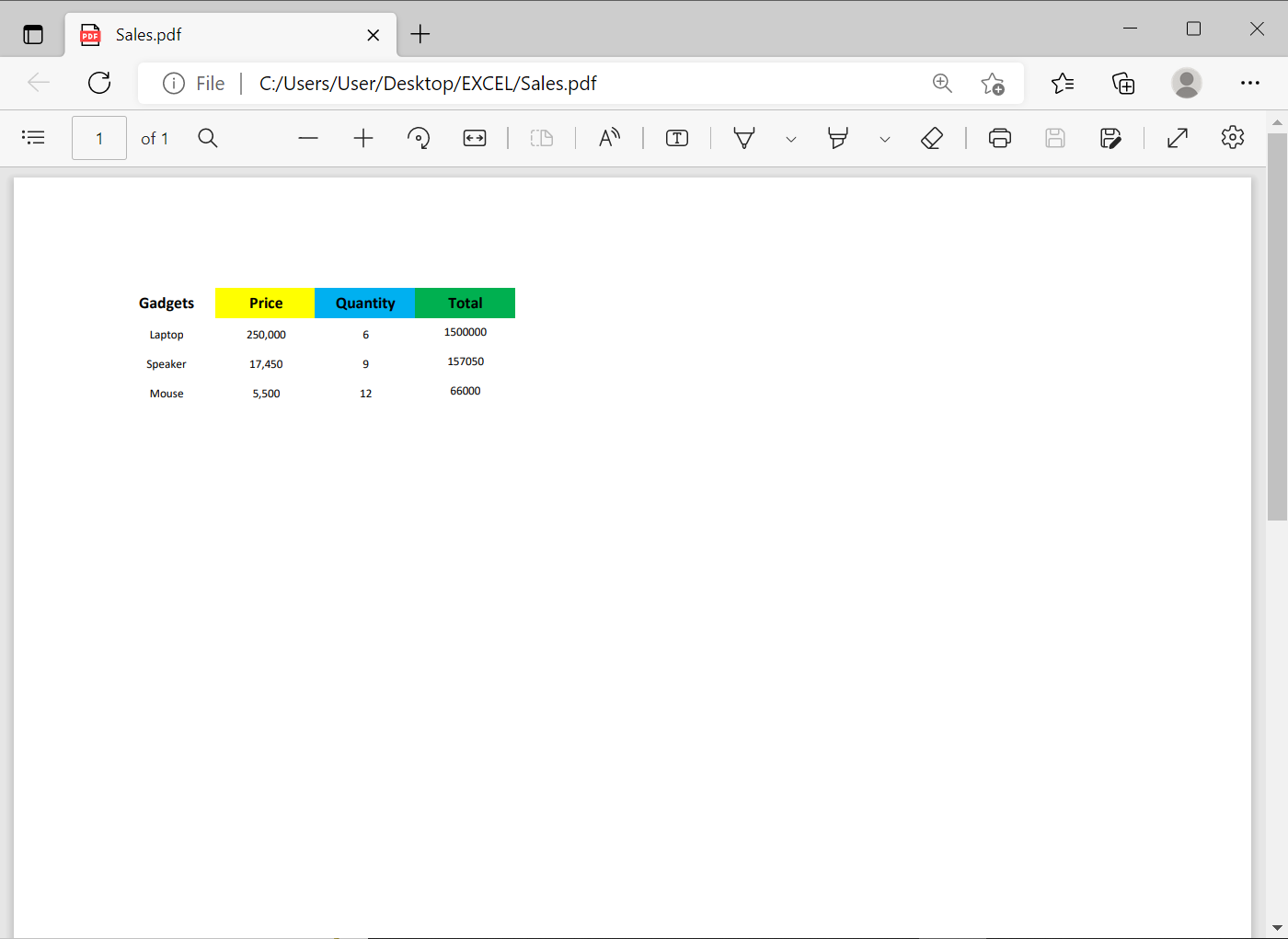Zoom into the document
This screenshot has width=1288, height=939.
click(x=363, y=138)
